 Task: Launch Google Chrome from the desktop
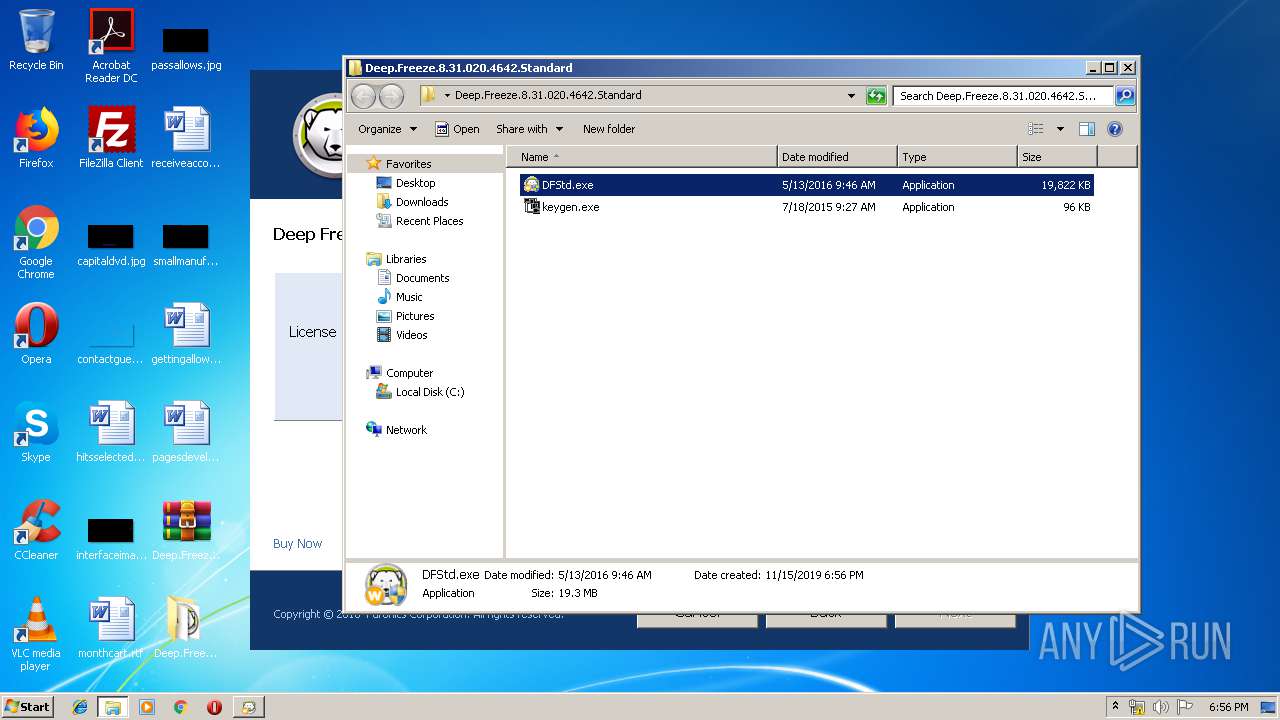tap(36, 242)
